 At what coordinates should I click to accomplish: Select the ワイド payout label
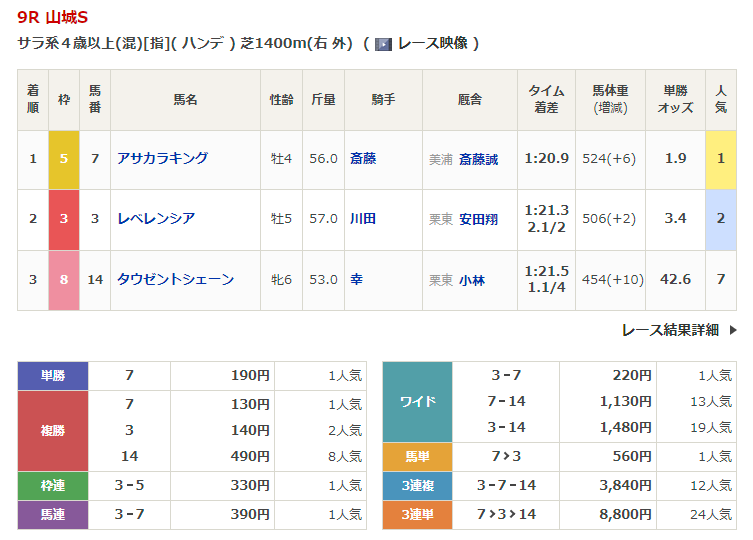(418, 402)
